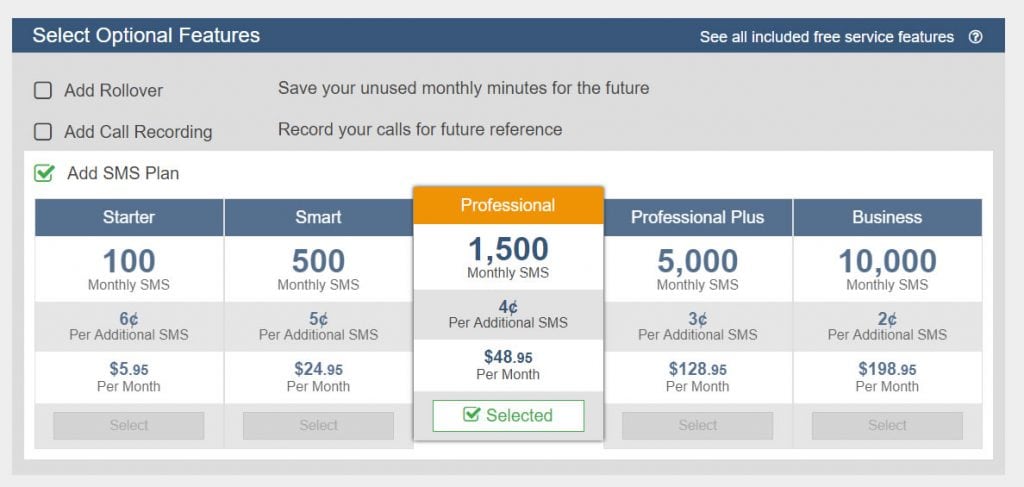Select the Business SMS plan button

coord(887,426)
